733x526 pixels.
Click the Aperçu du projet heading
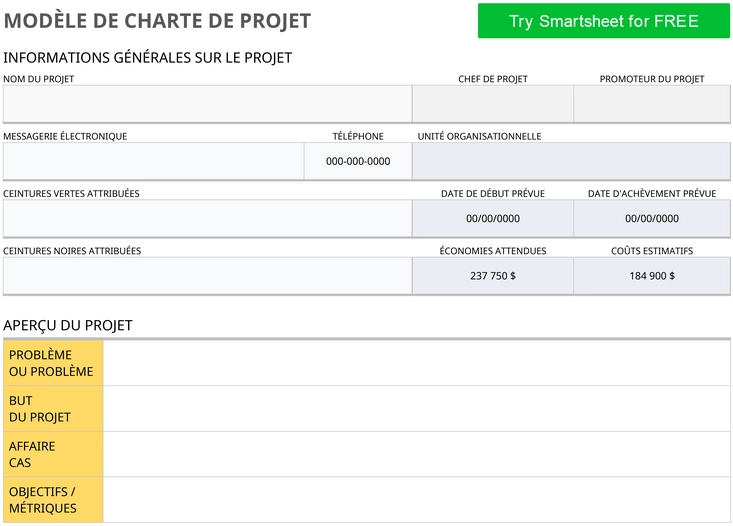(68, 325)
